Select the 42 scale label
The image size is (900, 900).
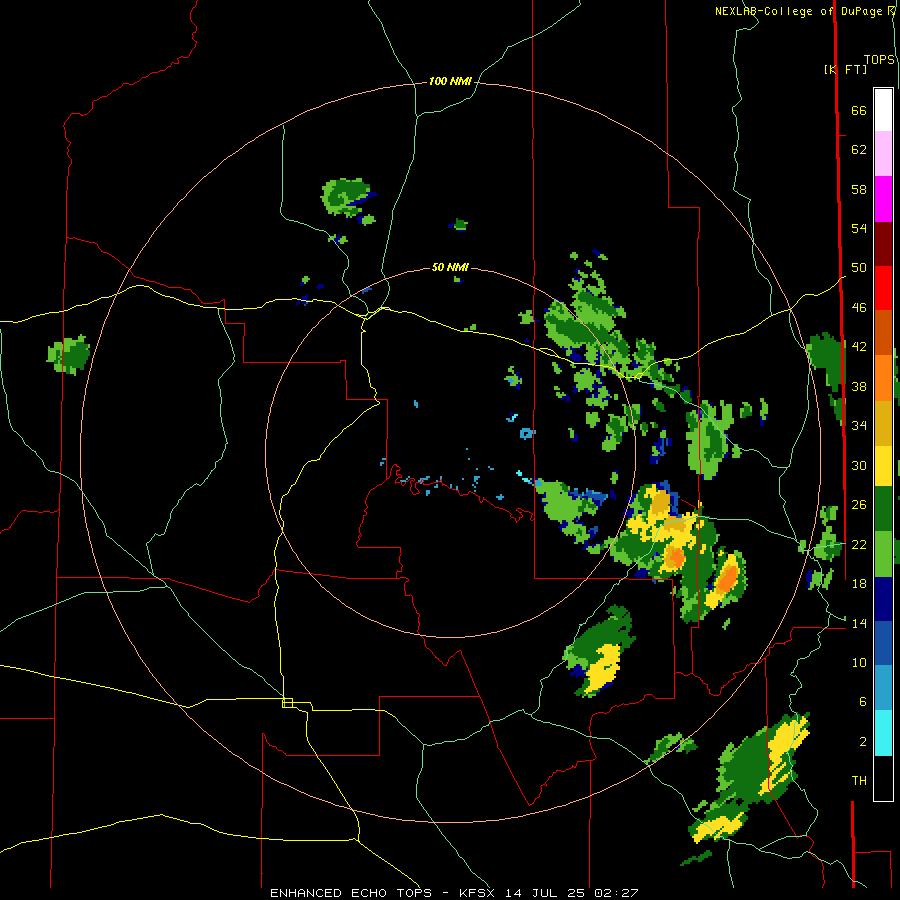point(859,347)
